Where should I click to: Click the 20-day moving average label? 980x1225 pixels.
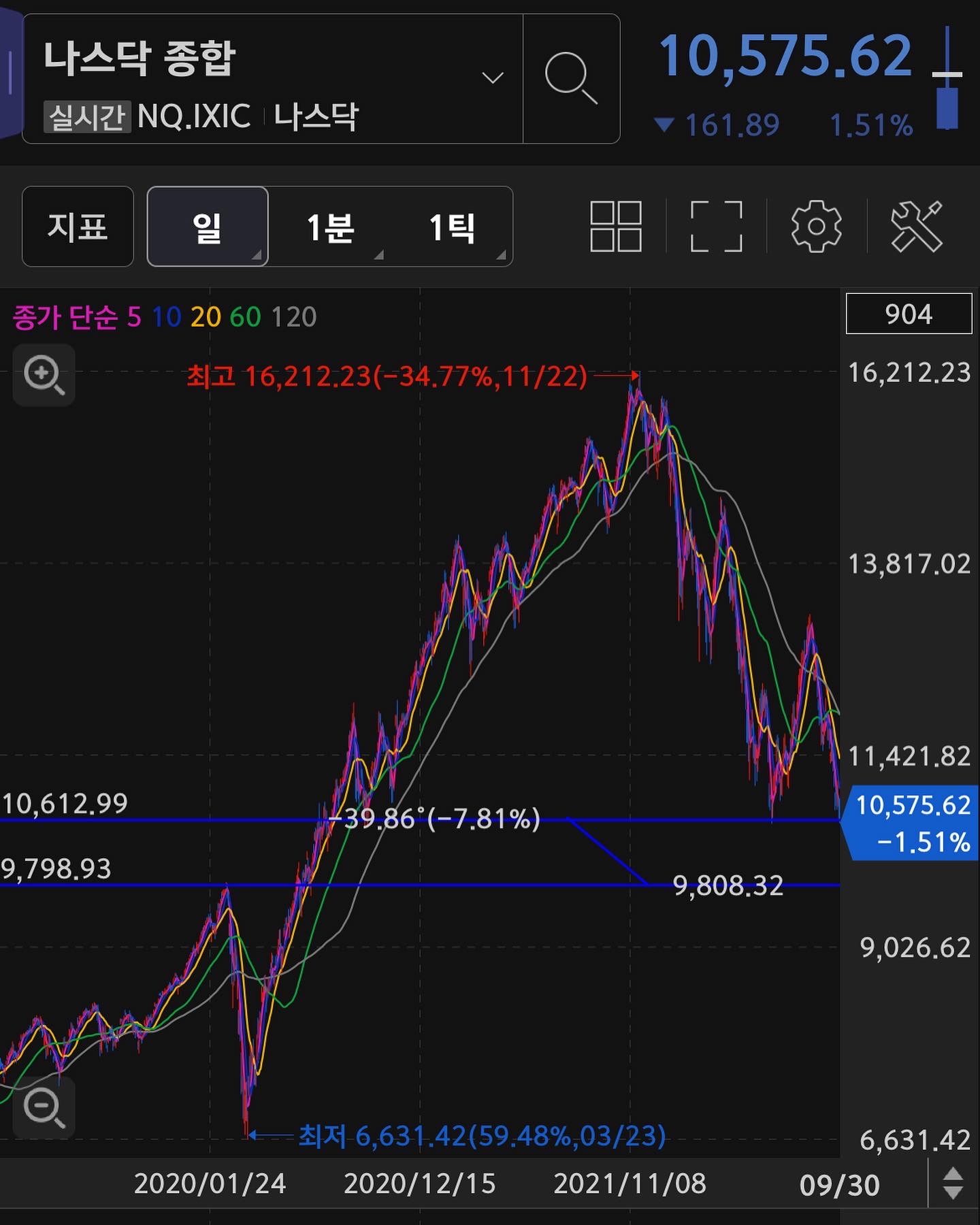206,317
